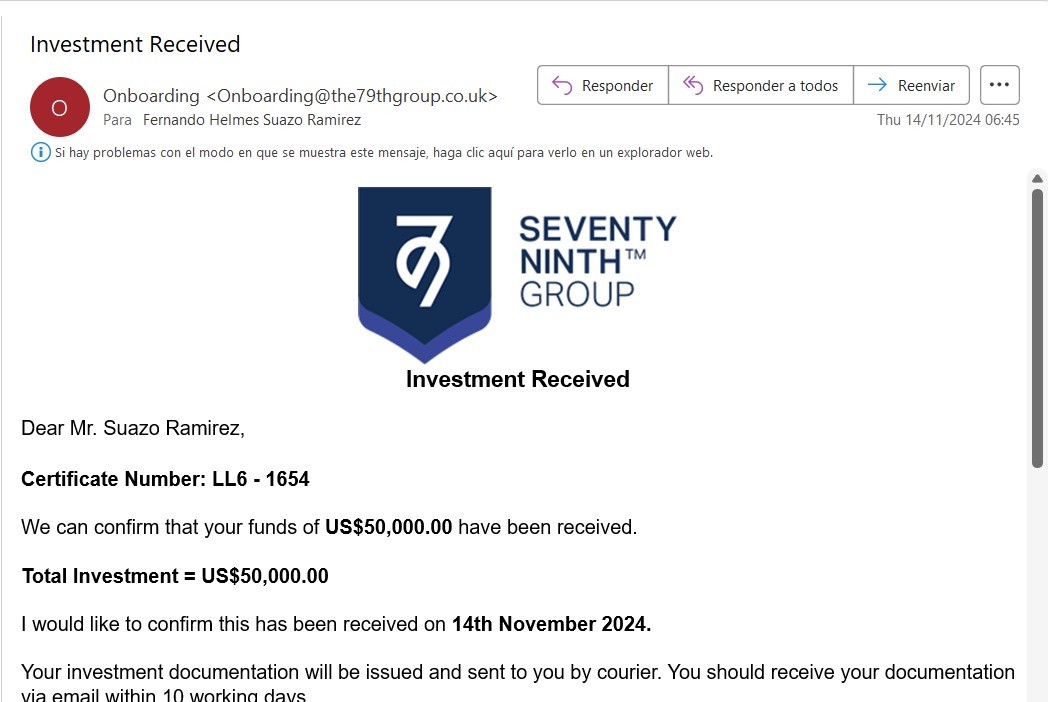Click the bold centered Investment Received heading
The height and width of the screenshot is (702, 1048).
517,379
